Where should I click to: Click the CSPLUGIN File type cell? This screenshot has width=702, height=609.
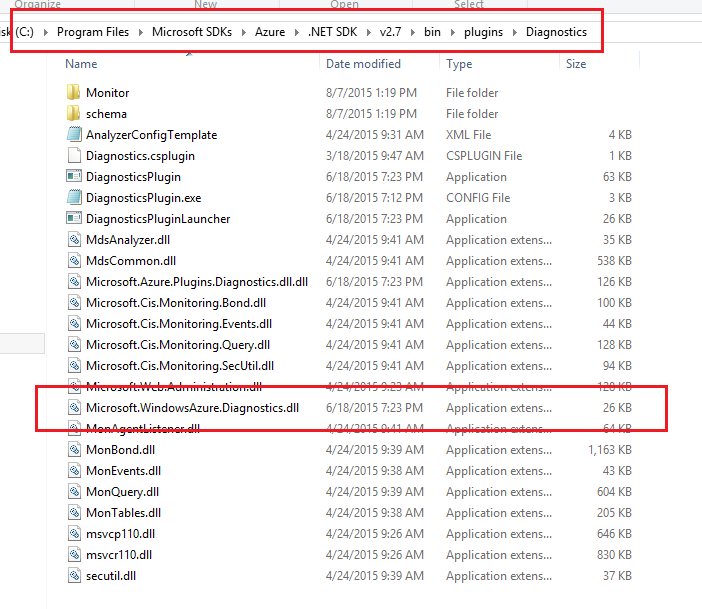click(484, 155)
